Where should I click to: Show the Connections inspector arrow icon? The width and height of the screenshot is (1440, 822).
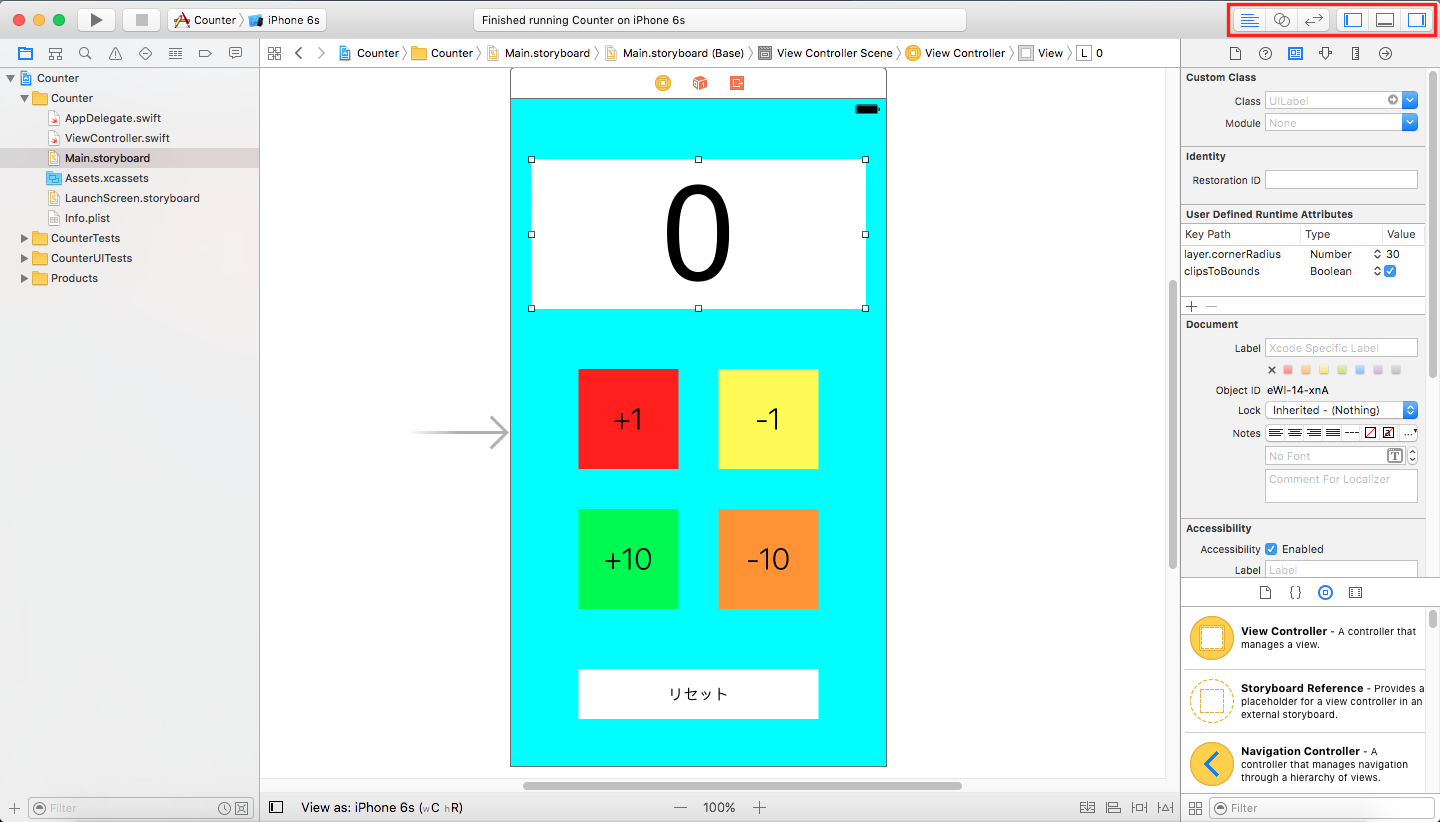coord(1385,53)
